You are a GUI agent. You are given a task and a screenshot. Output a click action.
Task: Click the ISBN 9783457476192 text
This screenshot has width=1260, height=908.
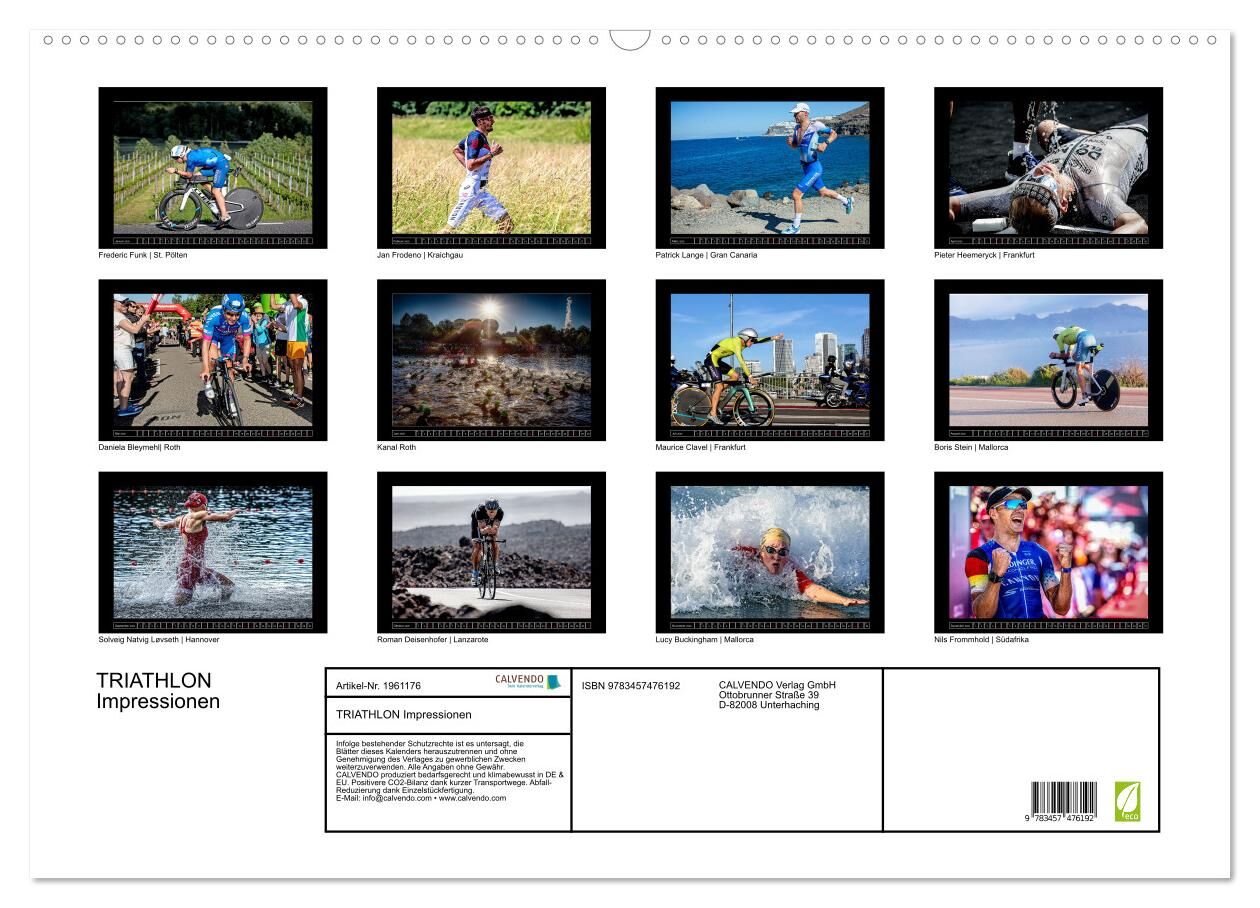(630, 686)
